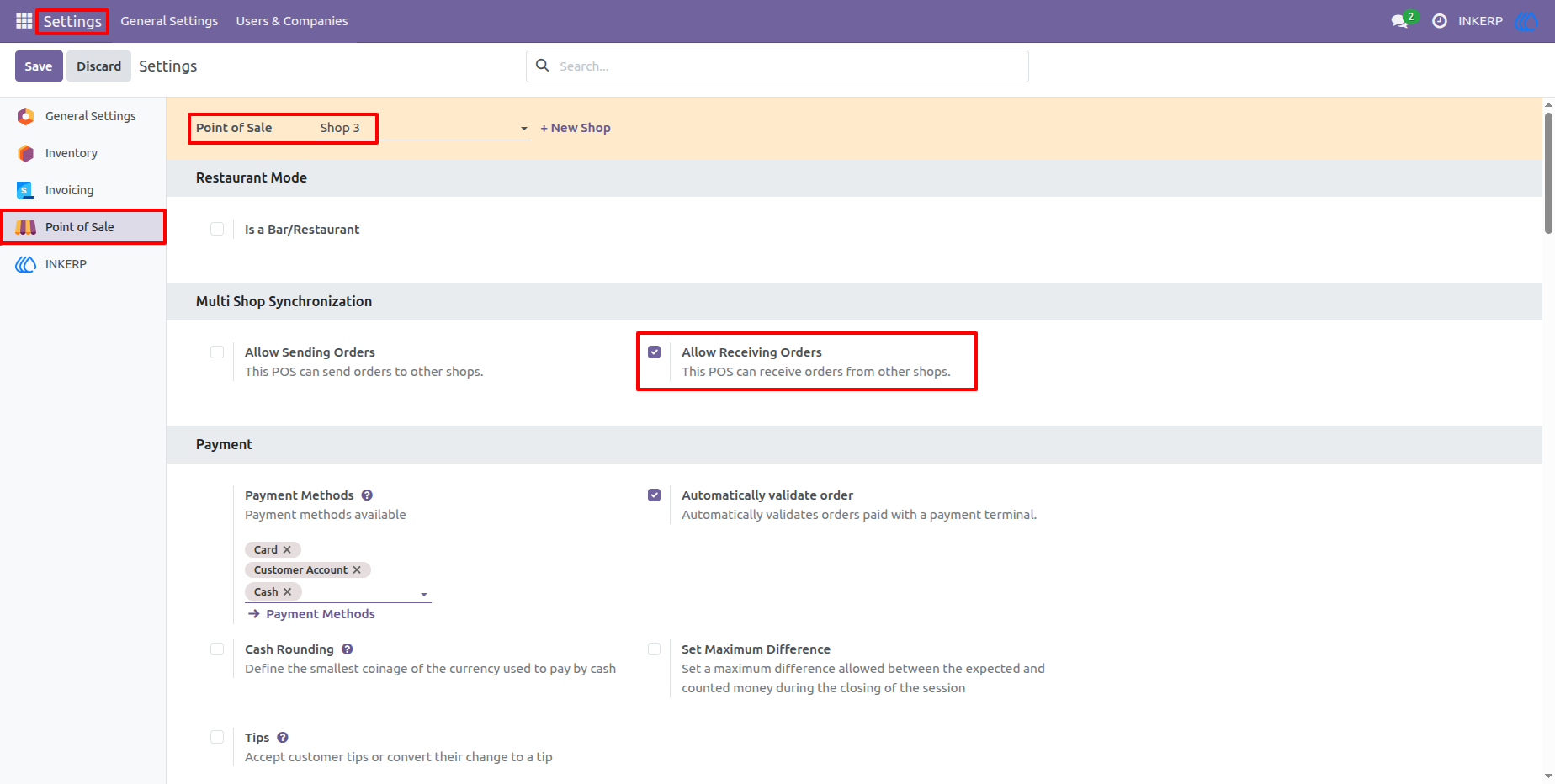Click the vertical scrollbar thumb
Image resolution: width=1555 pixels, height=784 pixels.
[1548, 172]
